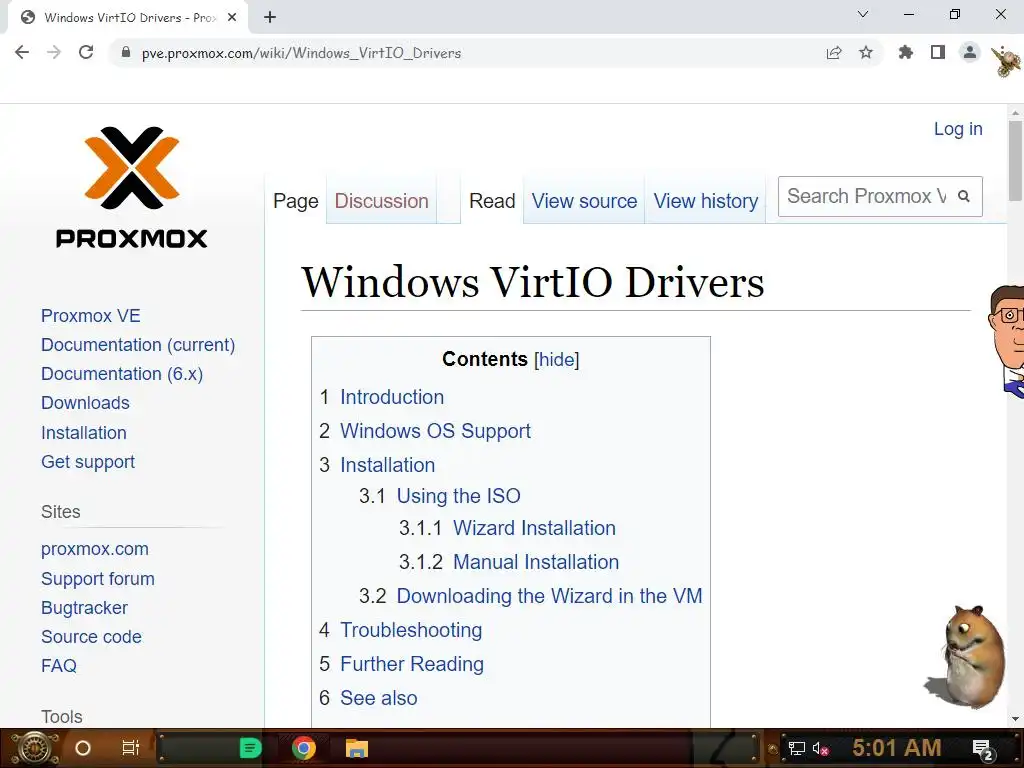Open the Start menu button on taskbar
This screenshot has height=768, width=1024.
pos(35,748)
